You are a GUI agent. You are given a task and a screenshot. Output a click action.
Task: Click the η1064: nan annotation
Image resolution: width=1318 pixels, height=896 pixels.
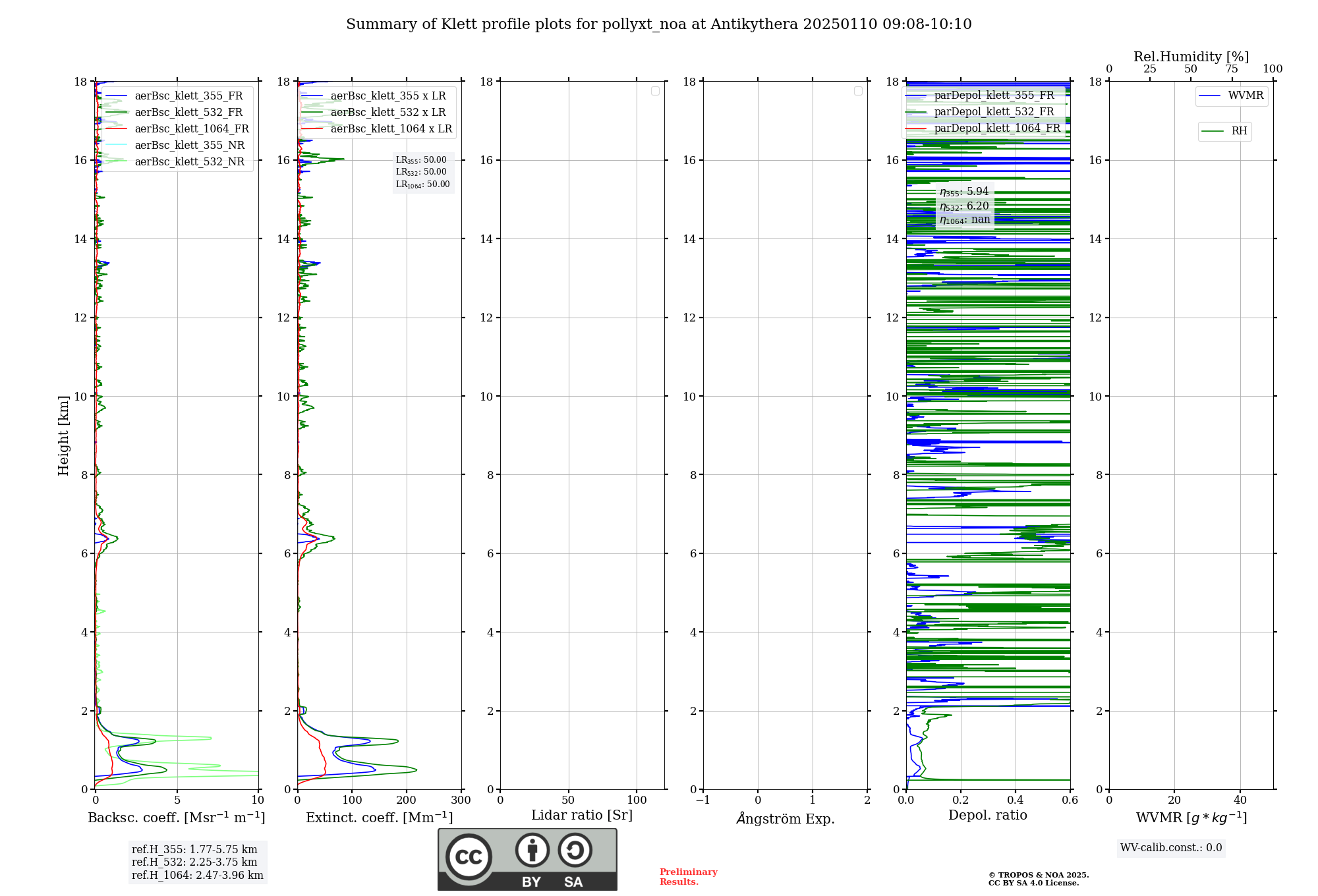click(x=965, y=219)
